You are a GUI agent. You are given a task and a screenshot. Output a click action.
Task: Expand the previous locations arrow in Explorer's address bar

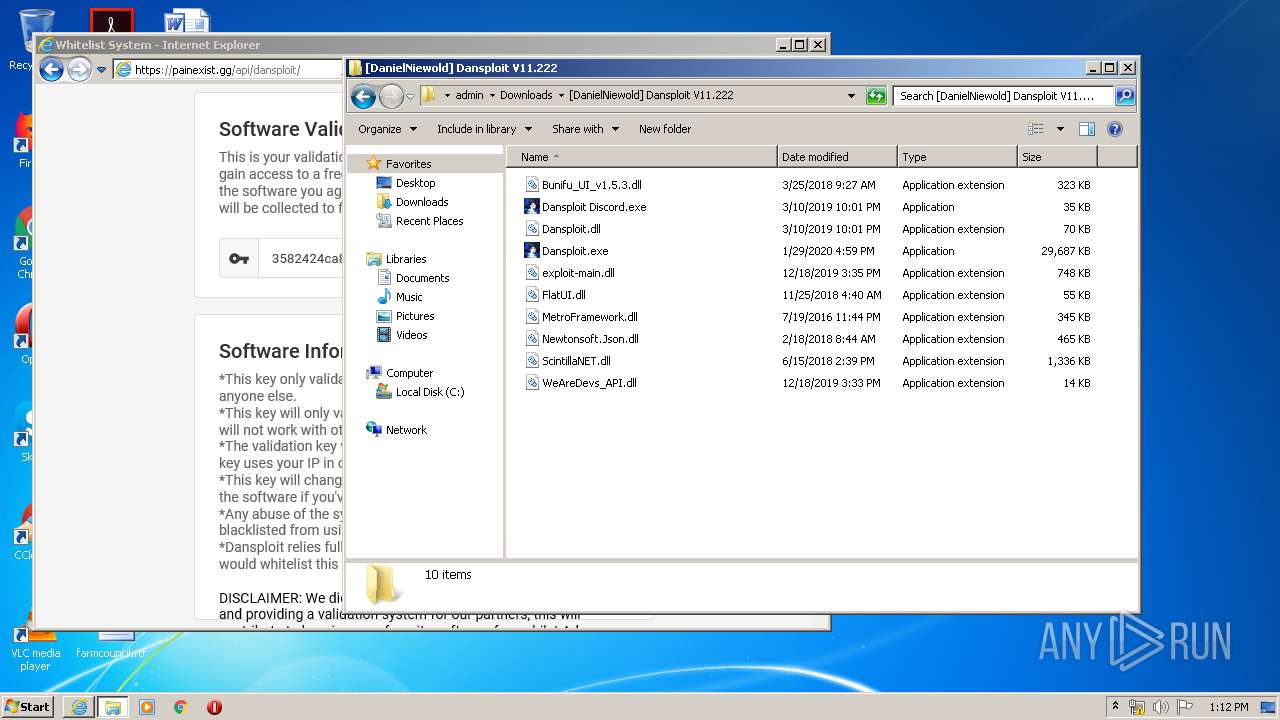point(851,96)
